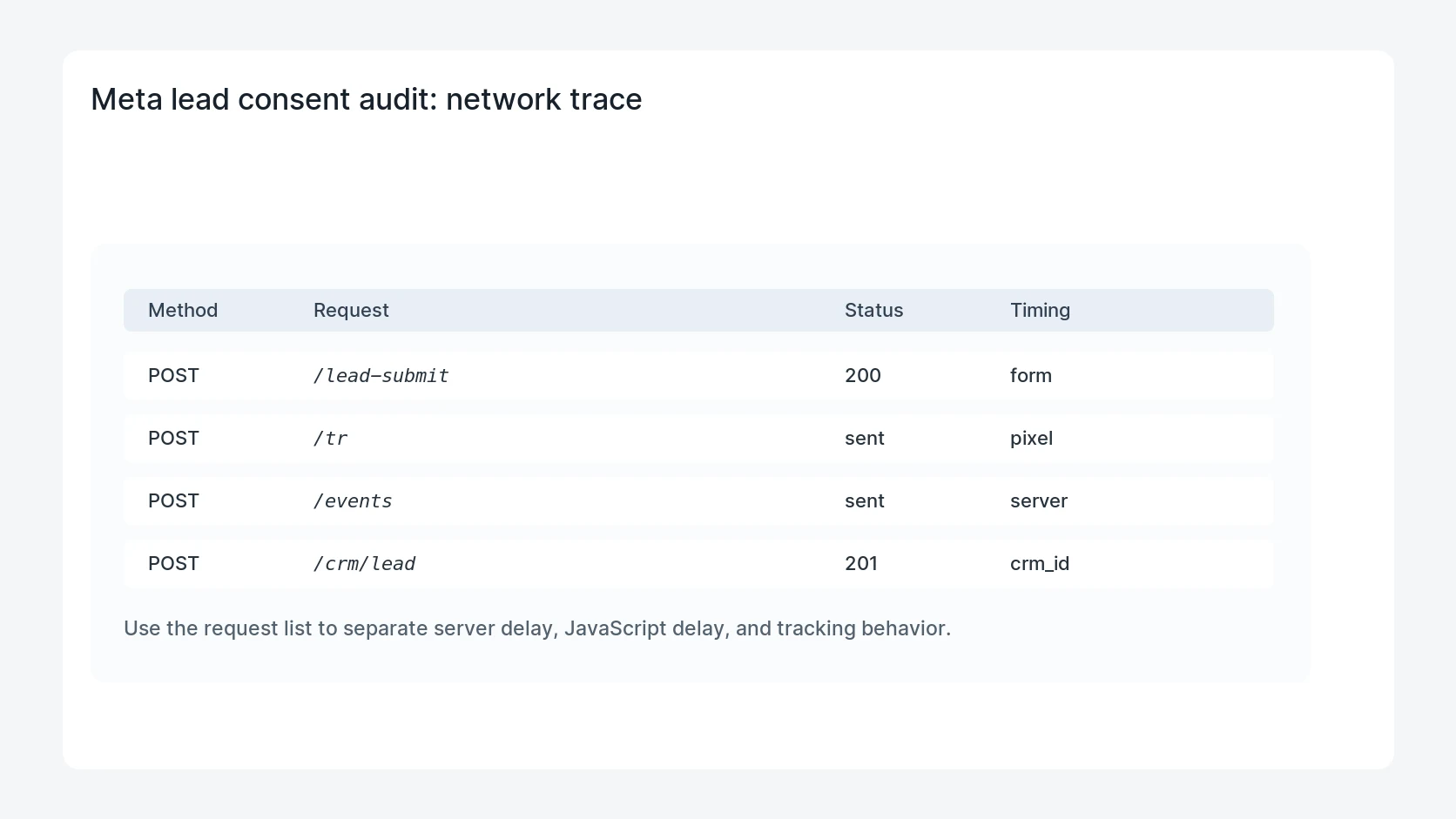1456x819 pixels.
Task: Click the sent status in the /events row
Action: (865, 500)
